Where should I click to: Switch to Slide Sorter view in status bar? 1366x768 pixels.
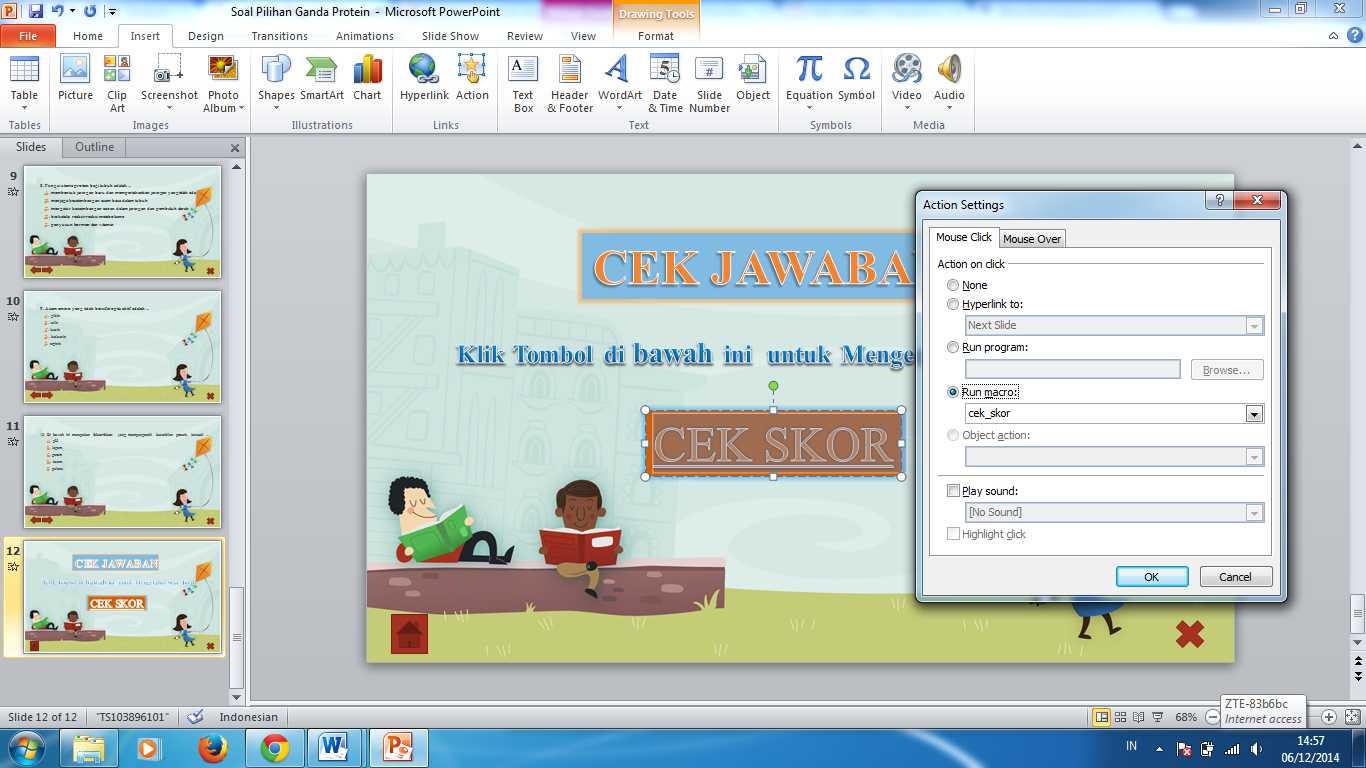(x=1120, y=717)
